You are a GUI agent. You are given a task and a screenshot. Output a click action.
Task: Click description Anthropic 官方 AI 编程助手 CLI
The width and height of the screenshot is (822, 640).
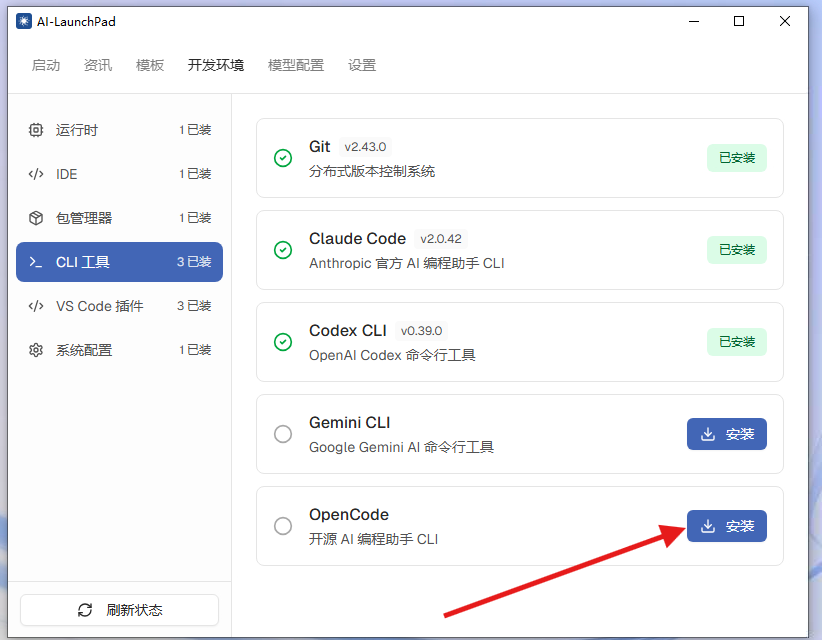[x=407, y=263]
